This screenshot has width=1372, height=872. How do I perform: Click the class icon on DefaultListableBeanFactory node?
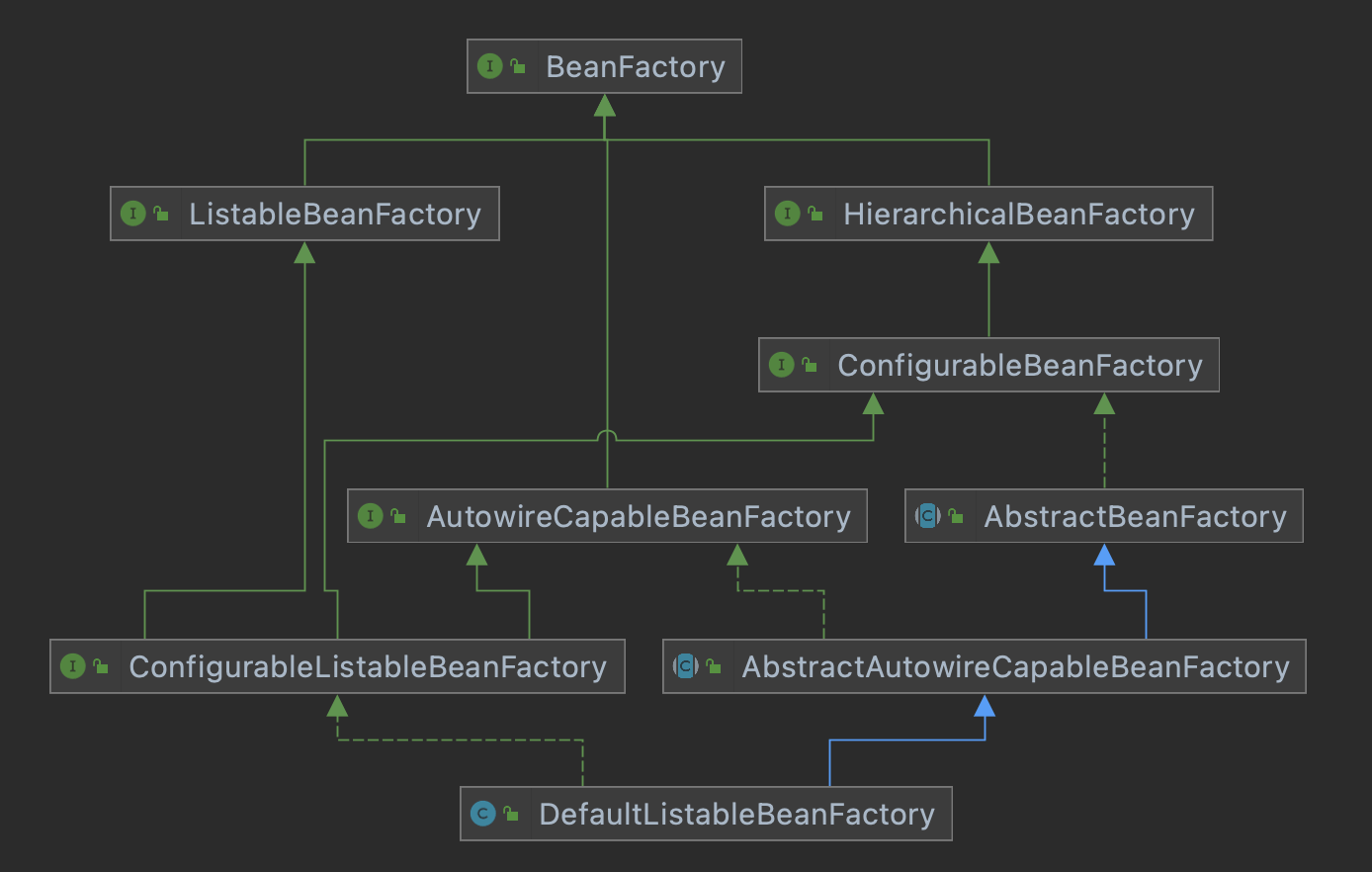pyautogui.click(x=483, y=814)
